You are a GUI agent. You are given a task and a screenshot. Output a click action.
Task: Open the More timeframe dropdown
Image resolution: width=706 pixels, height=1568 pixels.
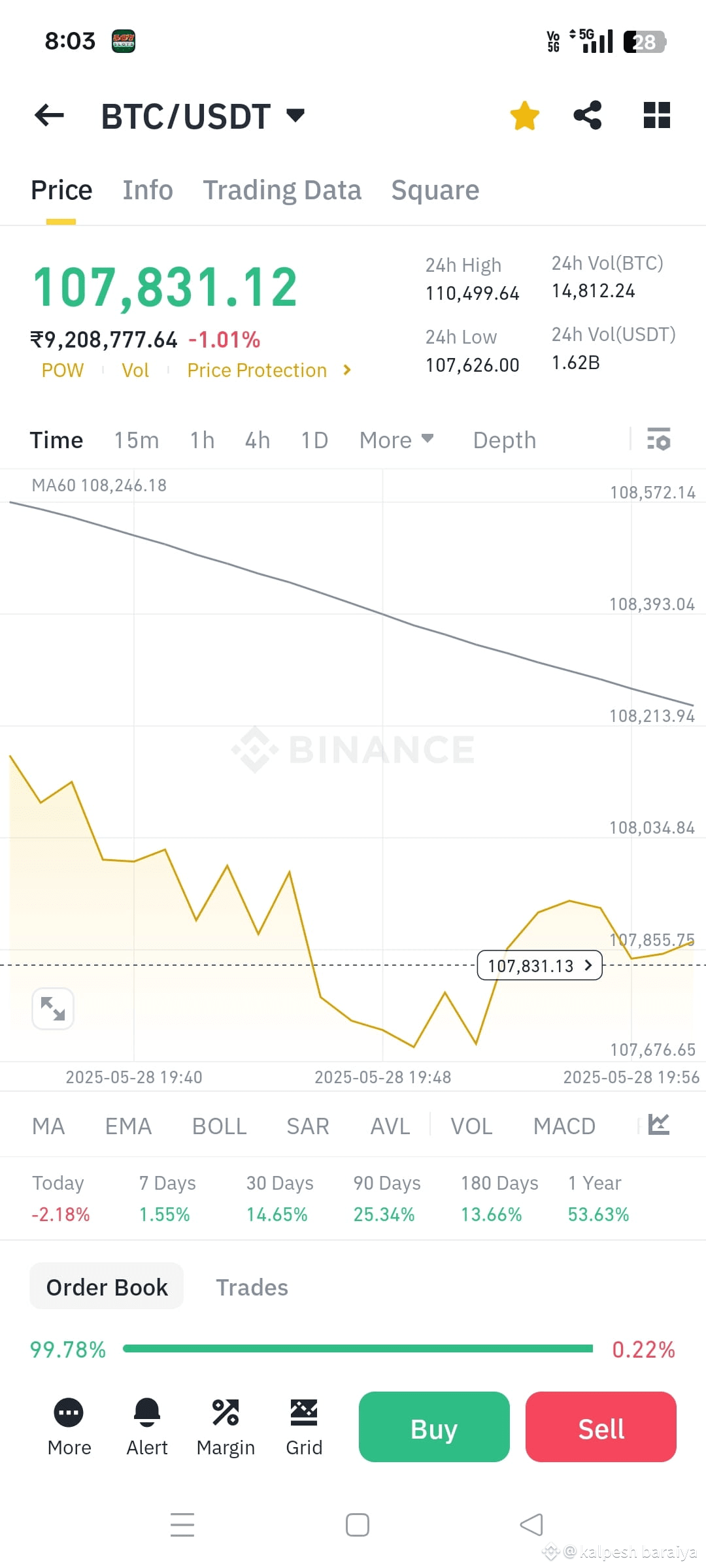tap(396, 440)
